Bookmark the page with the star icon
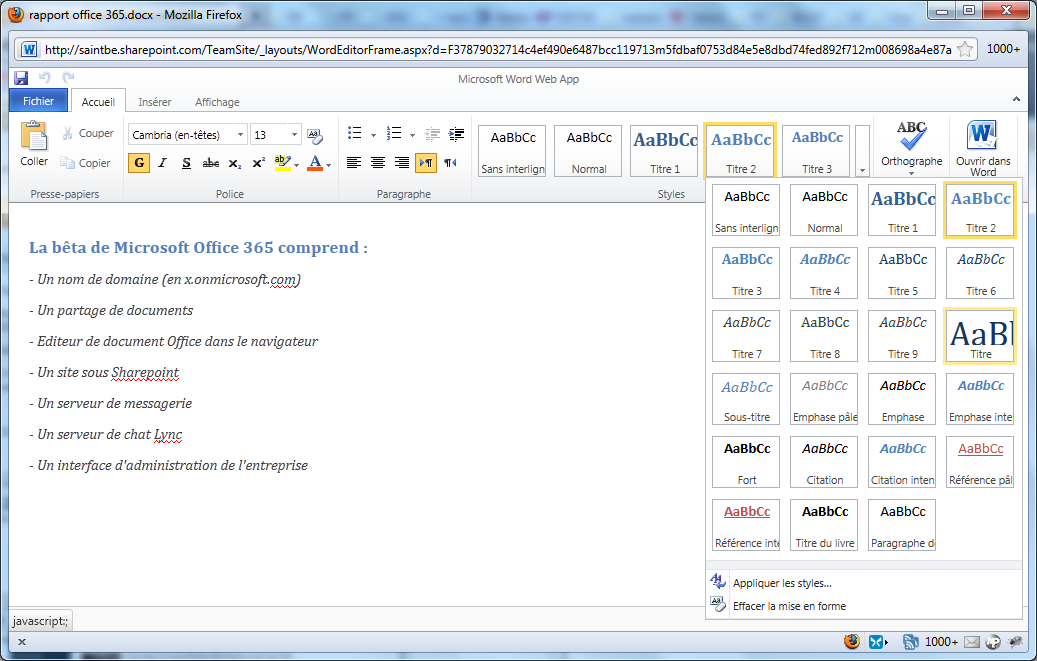The width and height of the screenshot is (1037, 661). (965, 49)
